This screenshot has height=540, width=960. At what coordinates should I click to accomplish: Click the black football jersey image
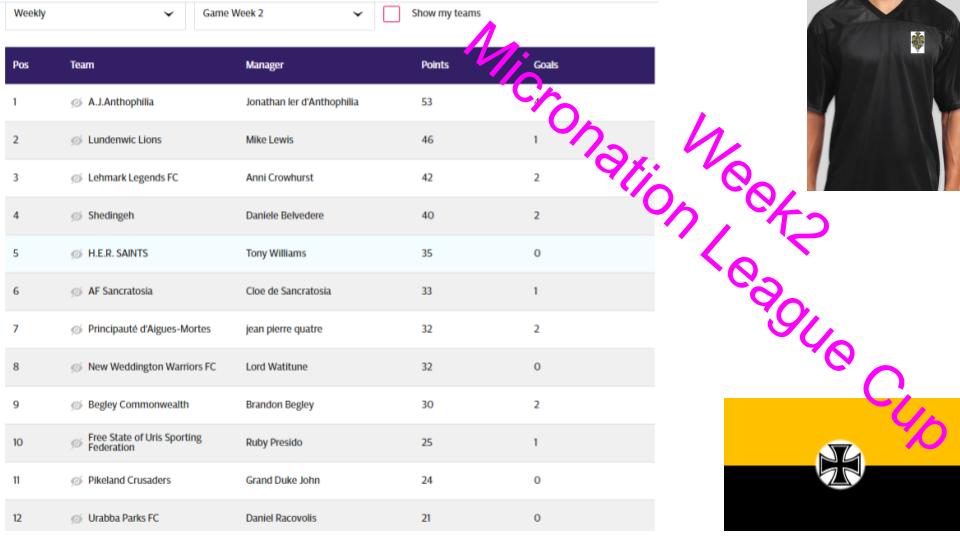pos(883,96)
